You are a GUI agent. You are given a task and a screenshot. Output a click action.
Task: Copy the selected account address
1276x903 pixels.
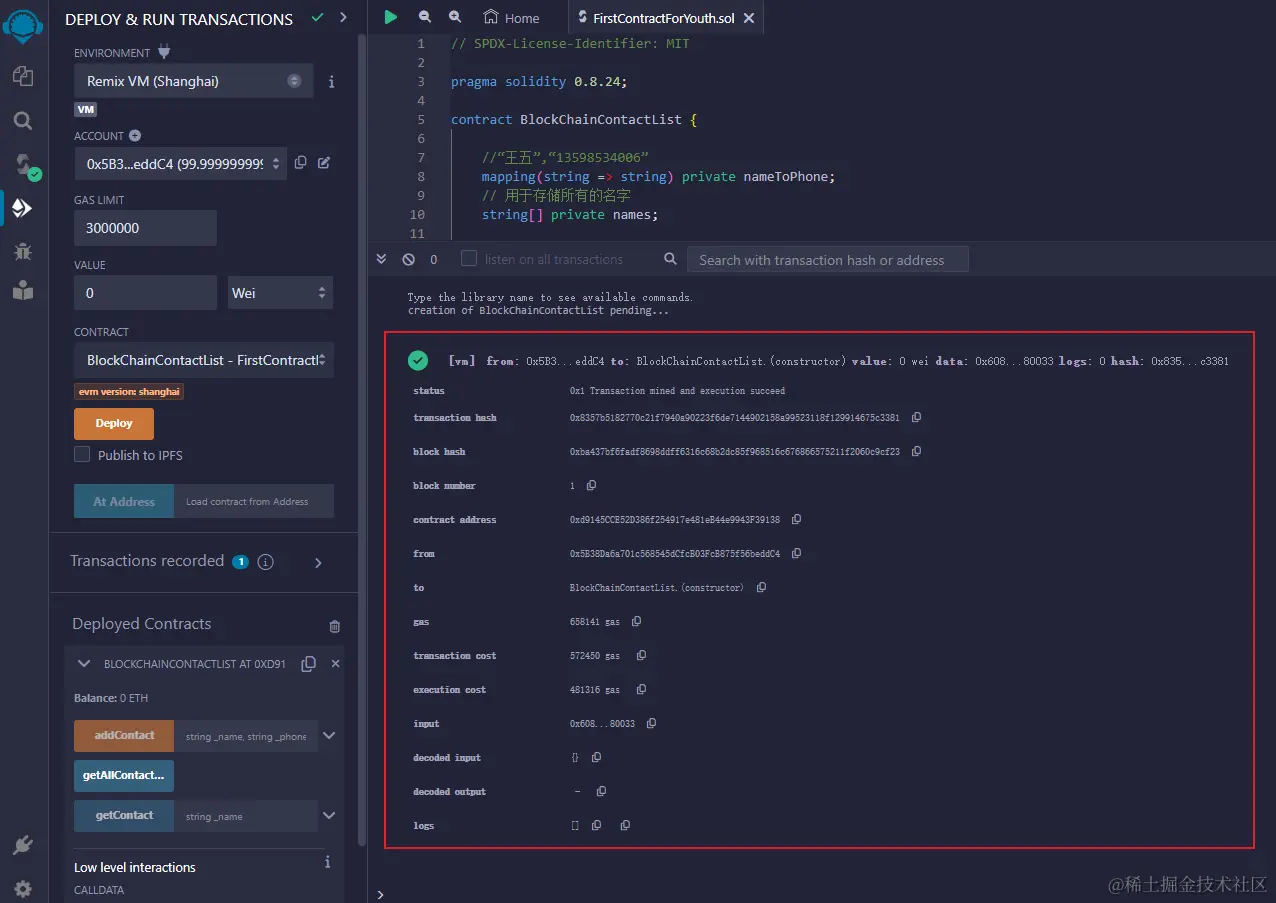click(x=301, y=163)
